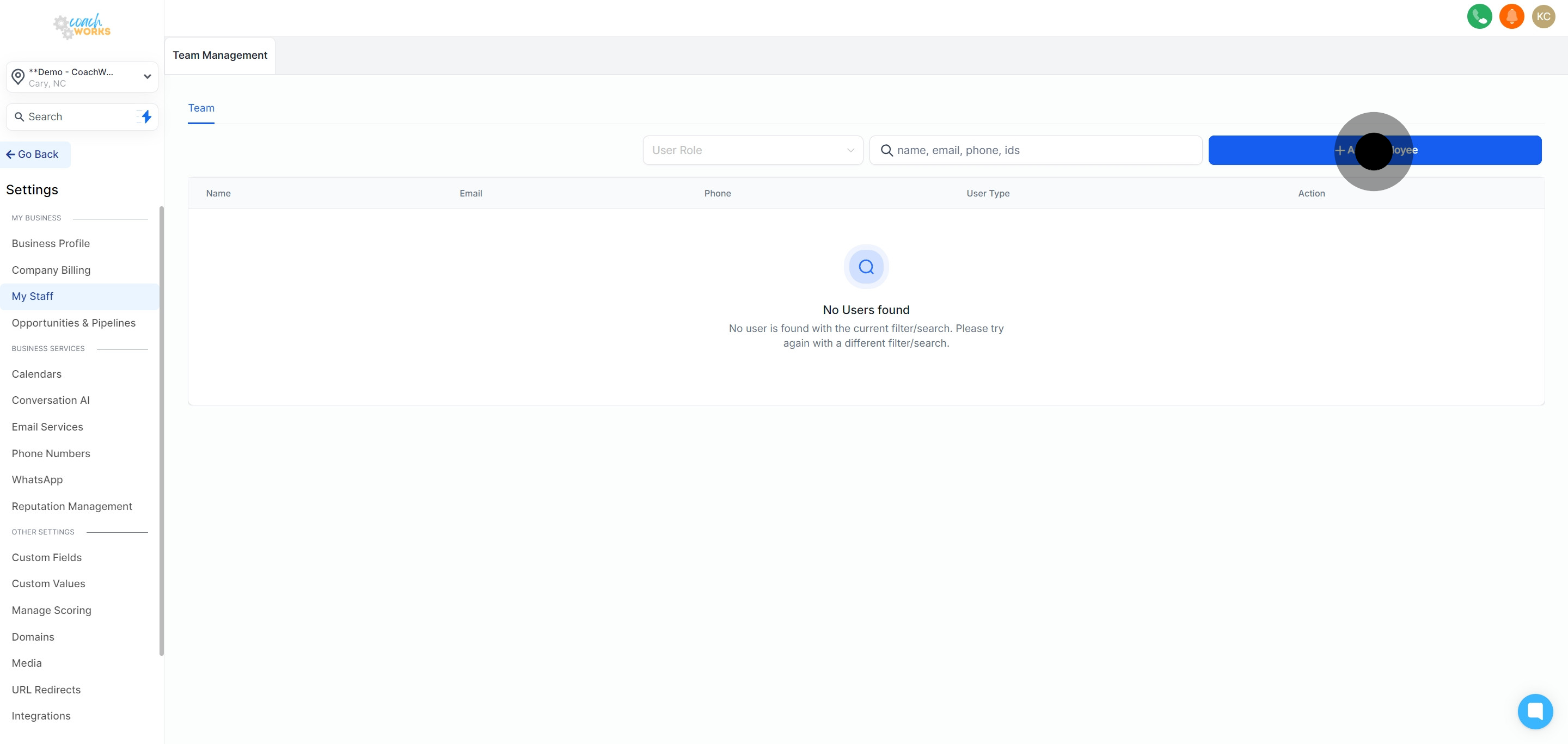Open the Team Management tab

[x=220, y=56]
